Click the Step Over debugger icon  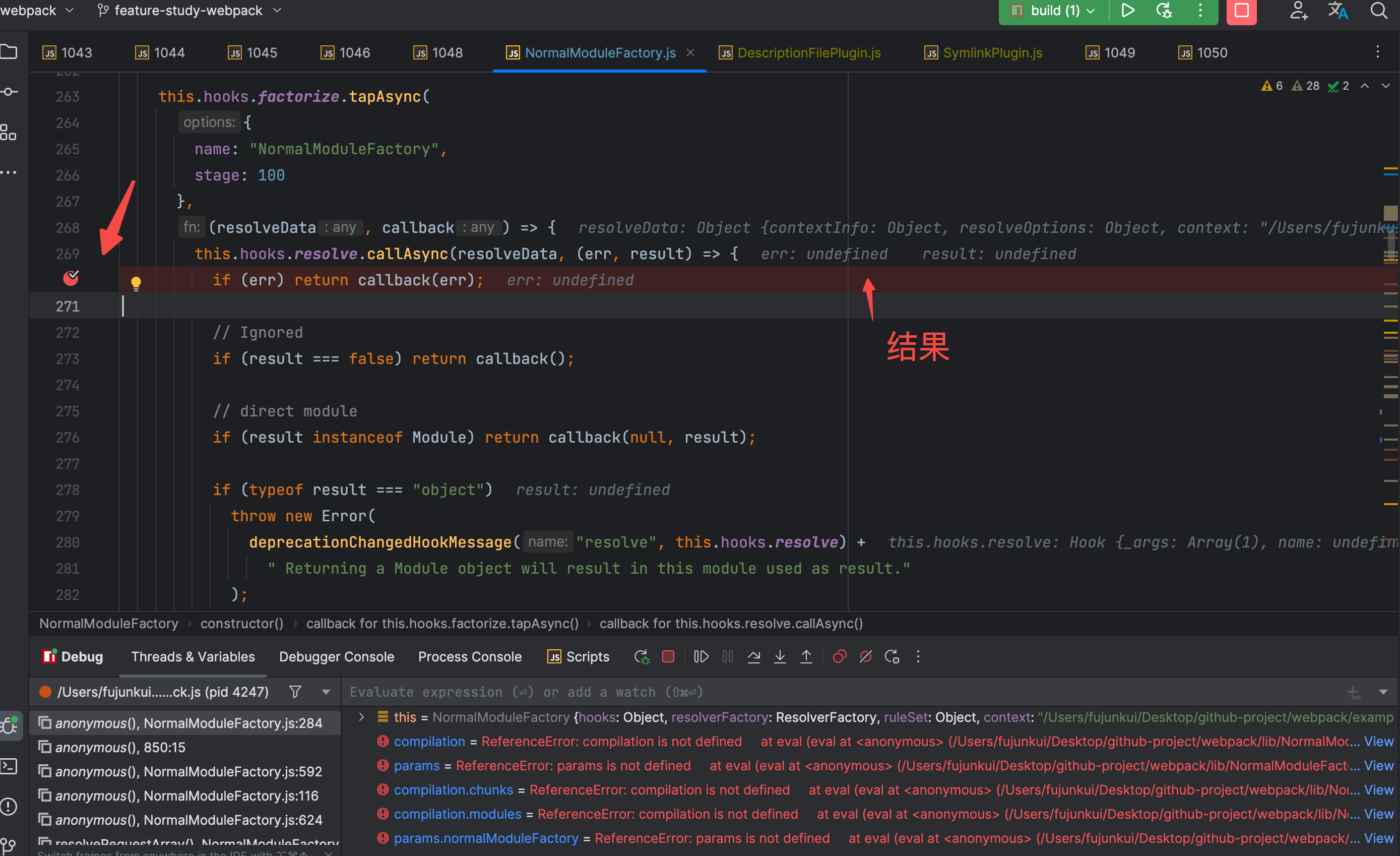(x=754, y=656)
